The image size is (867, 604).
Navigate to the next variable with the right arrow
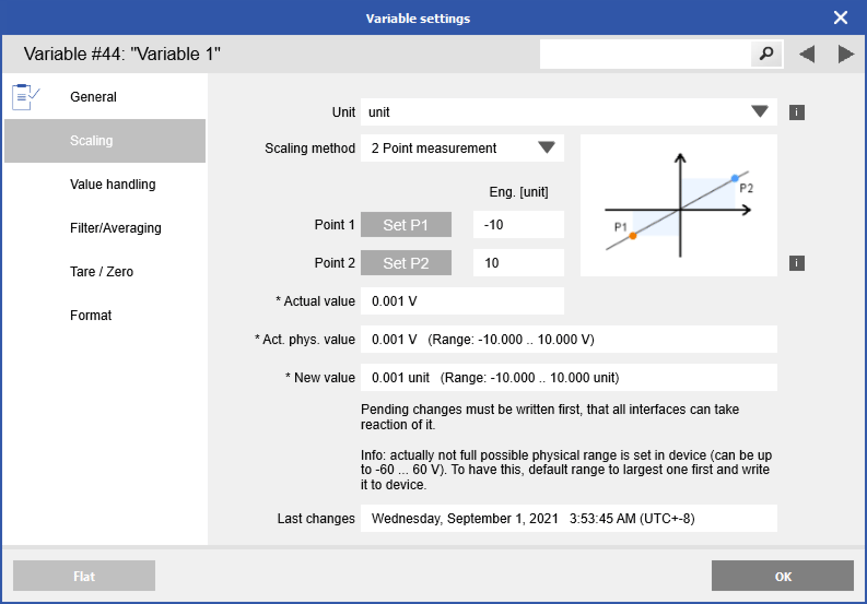coord(846,53)
